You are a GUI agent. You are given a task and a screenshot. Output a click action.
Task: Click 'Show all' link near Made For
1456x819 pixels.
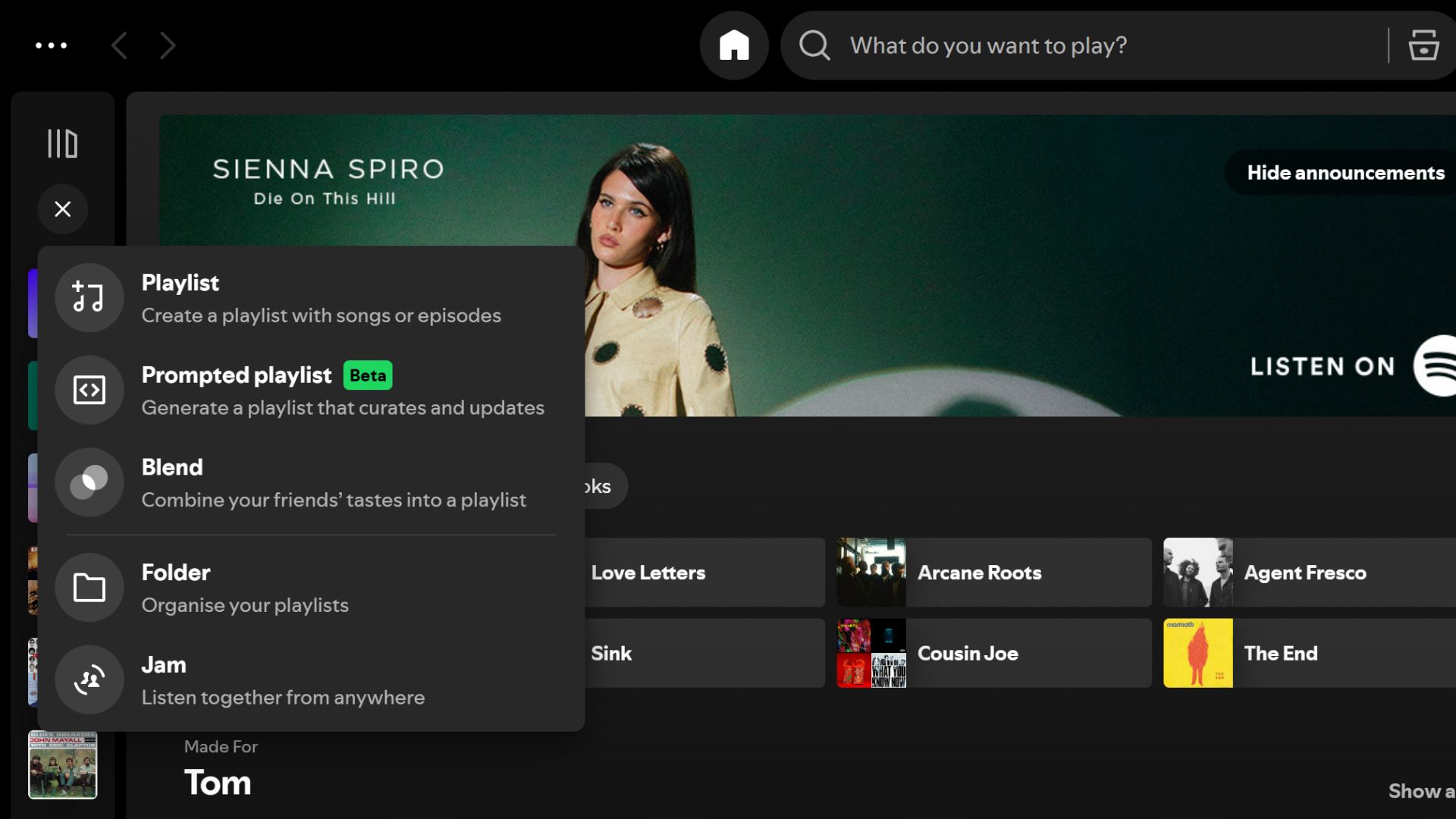click(x=1421, y=791)
